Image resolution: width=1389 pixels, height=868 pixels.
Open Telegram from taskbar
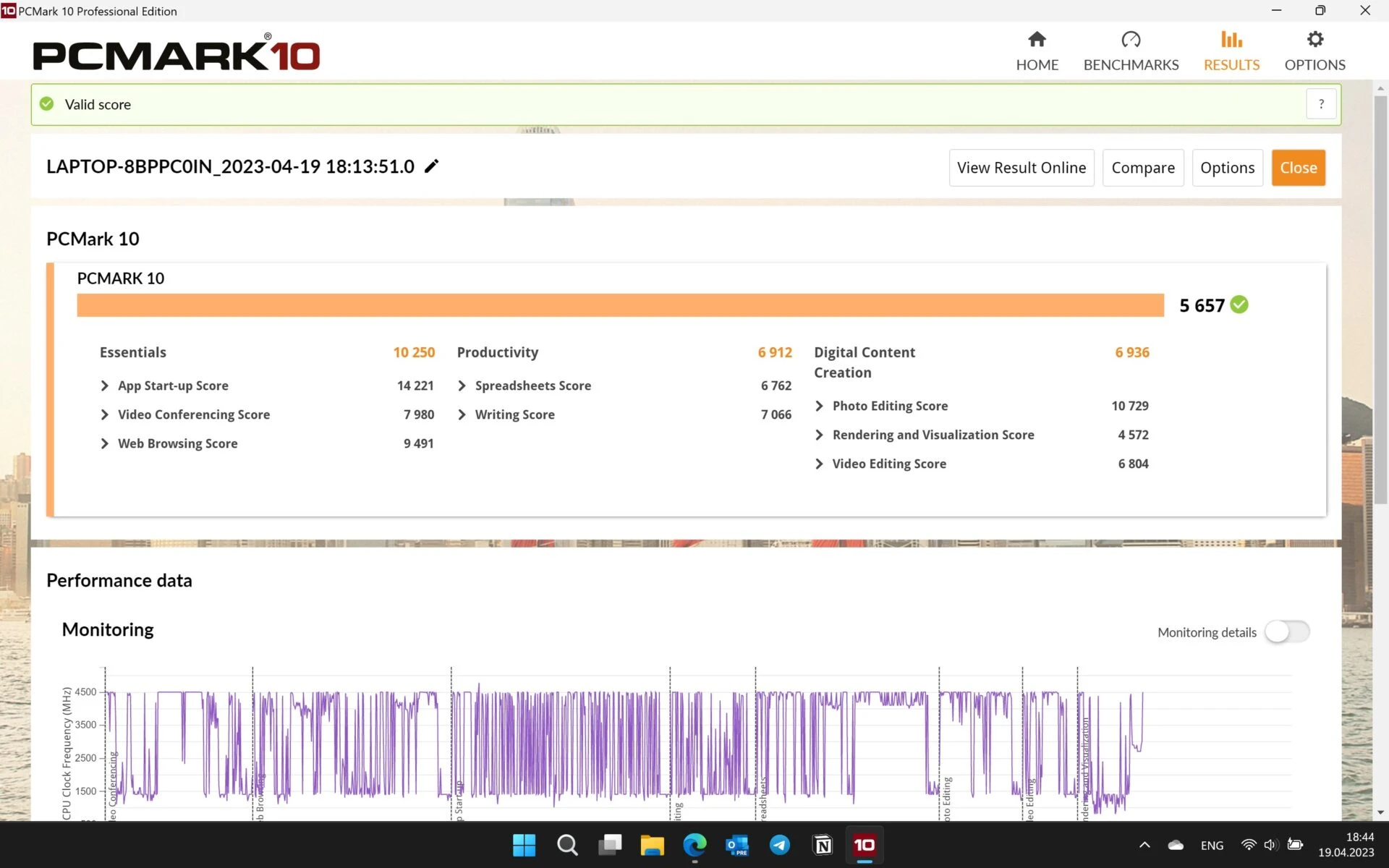coord(780,845)
